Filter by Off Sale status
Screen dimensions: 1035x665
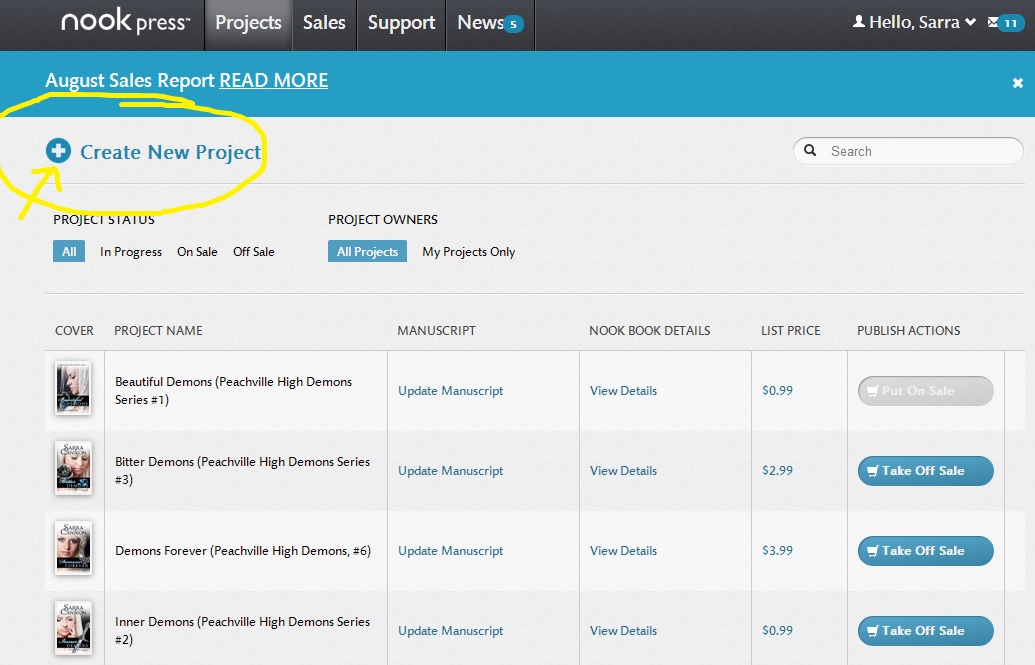(253, 252)
